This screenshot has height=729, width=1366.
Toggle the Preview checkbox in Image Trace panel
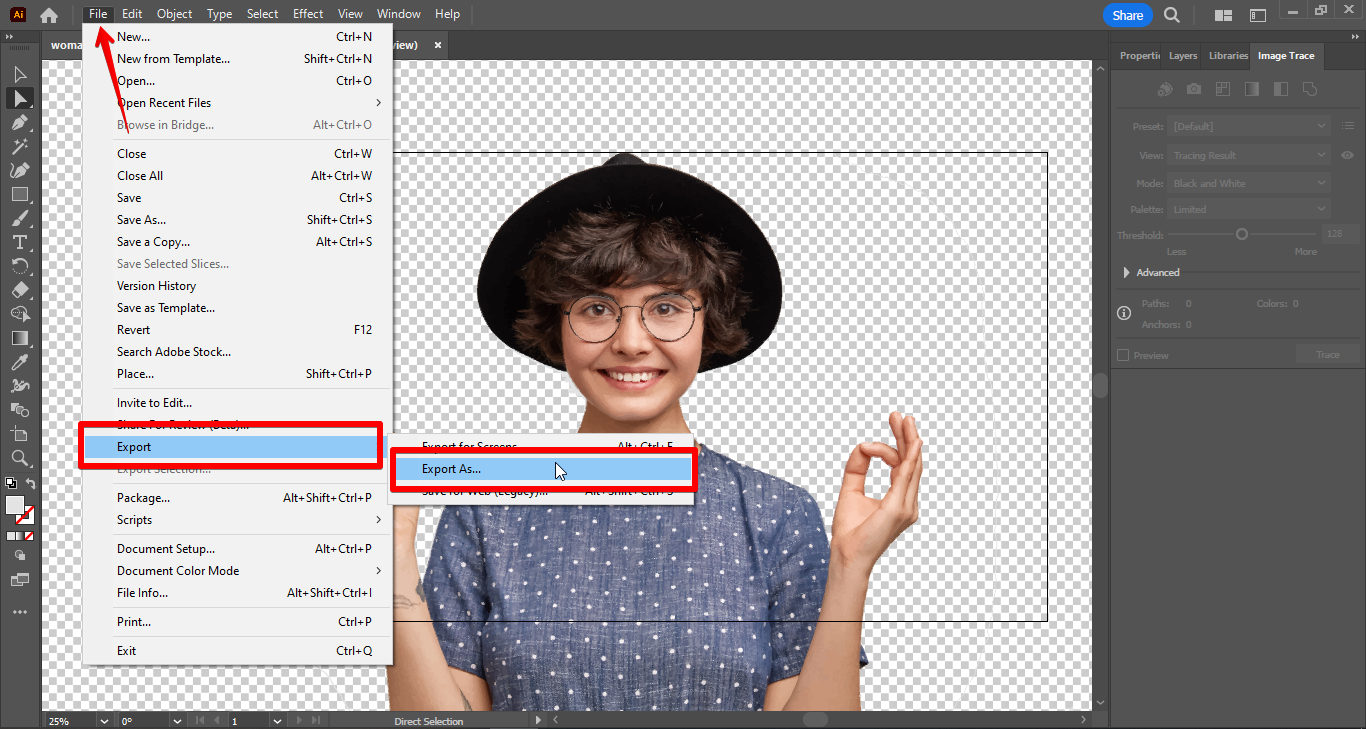click(1123, 354)
